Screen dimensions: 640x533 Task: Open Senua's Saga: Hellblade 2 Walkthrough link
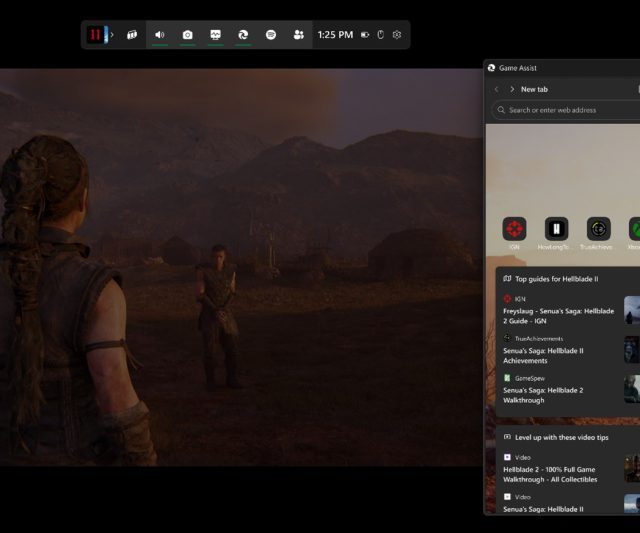[543, 395]
